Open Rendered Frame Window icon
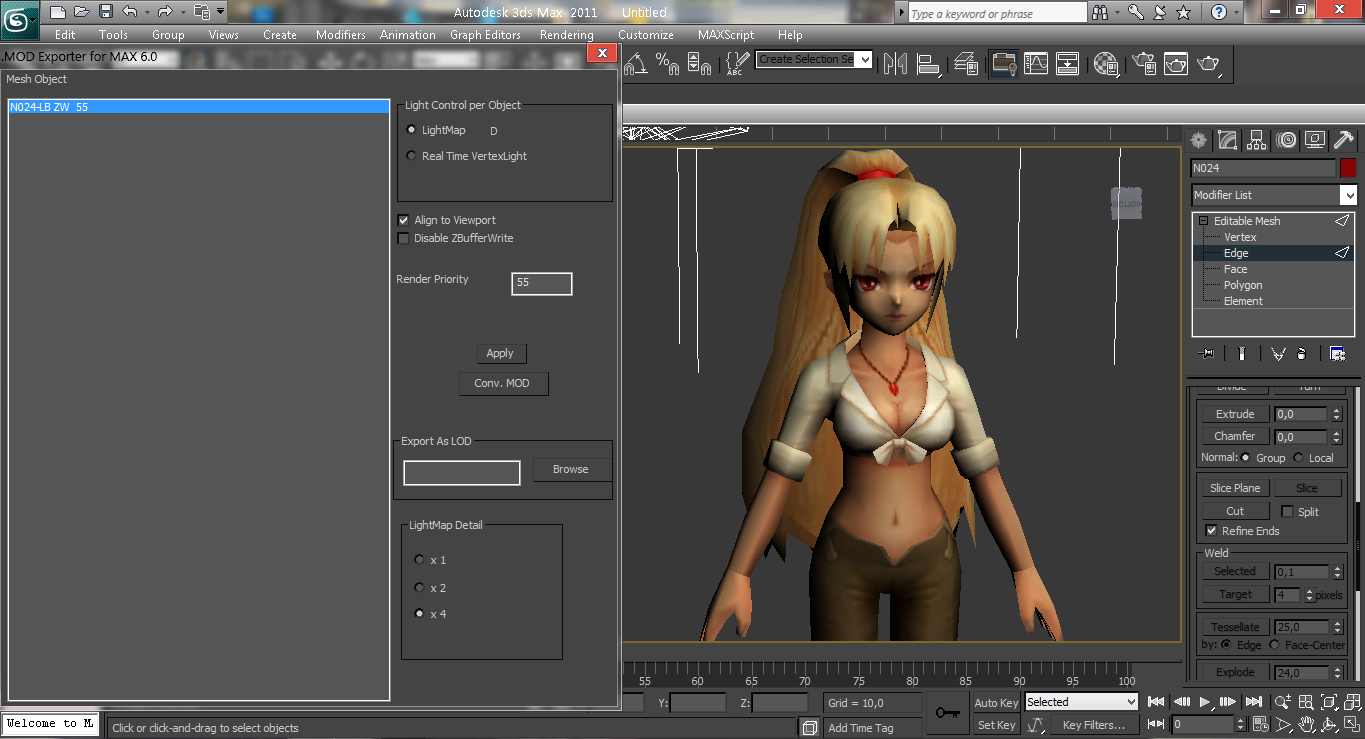 1176,64
